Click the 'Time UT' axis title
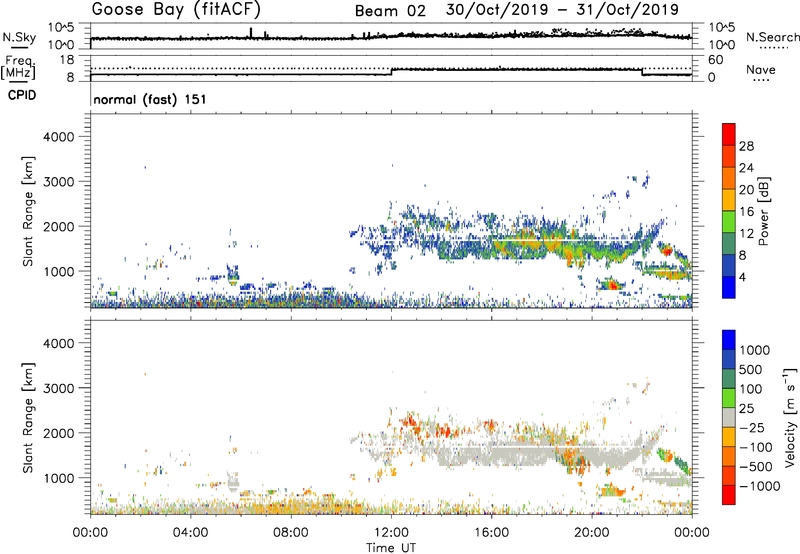This screenshot has height=554, width=800. [391, 547]
